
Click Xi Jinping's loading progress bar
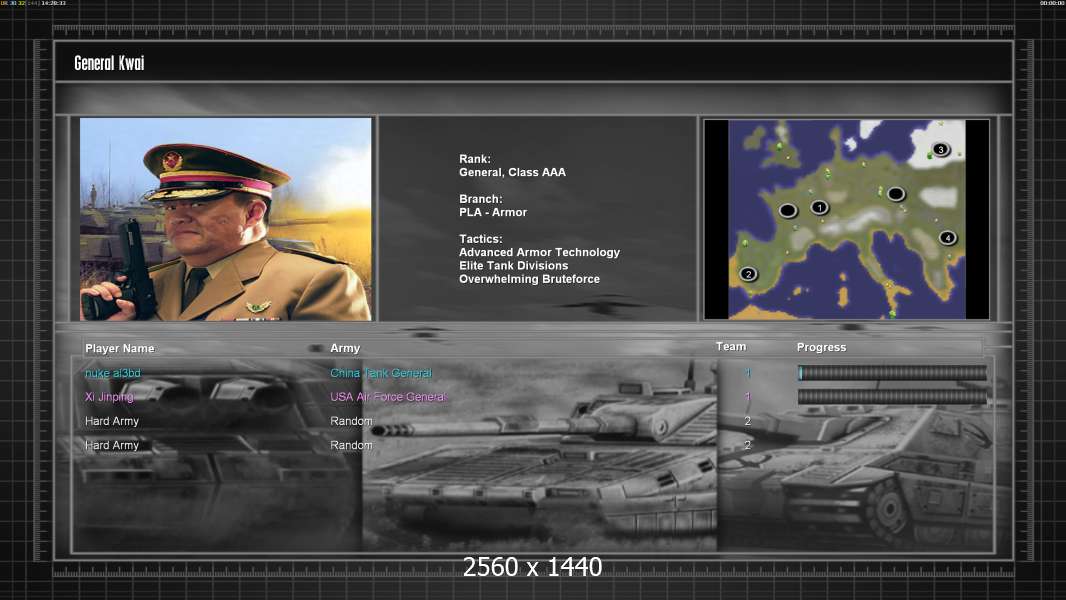[x=892, y=397]
